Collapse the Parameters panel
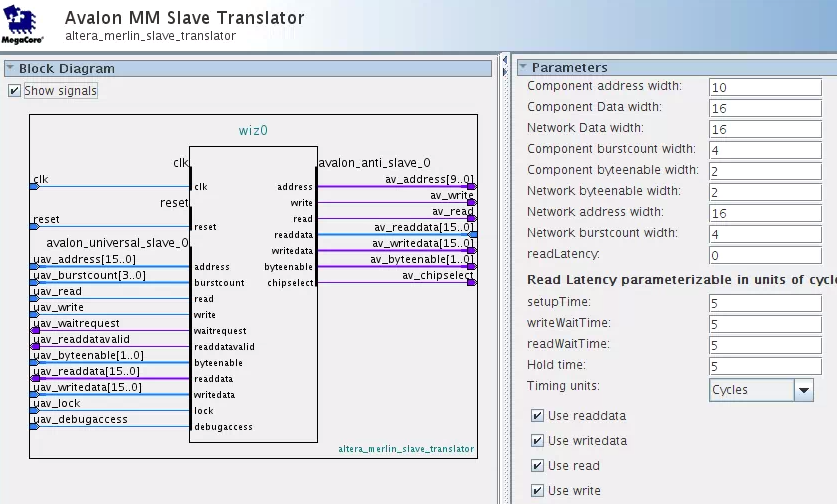 tap(523, 67)
